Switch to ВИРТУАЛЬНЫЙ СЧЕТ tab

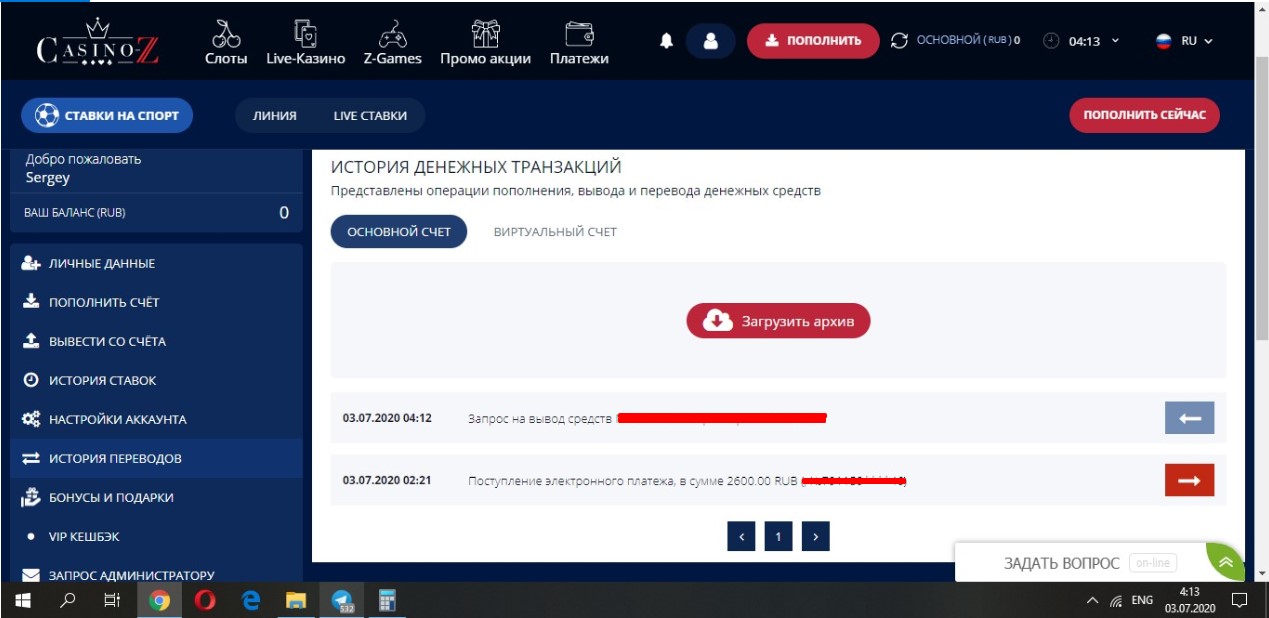click(555, 232)
